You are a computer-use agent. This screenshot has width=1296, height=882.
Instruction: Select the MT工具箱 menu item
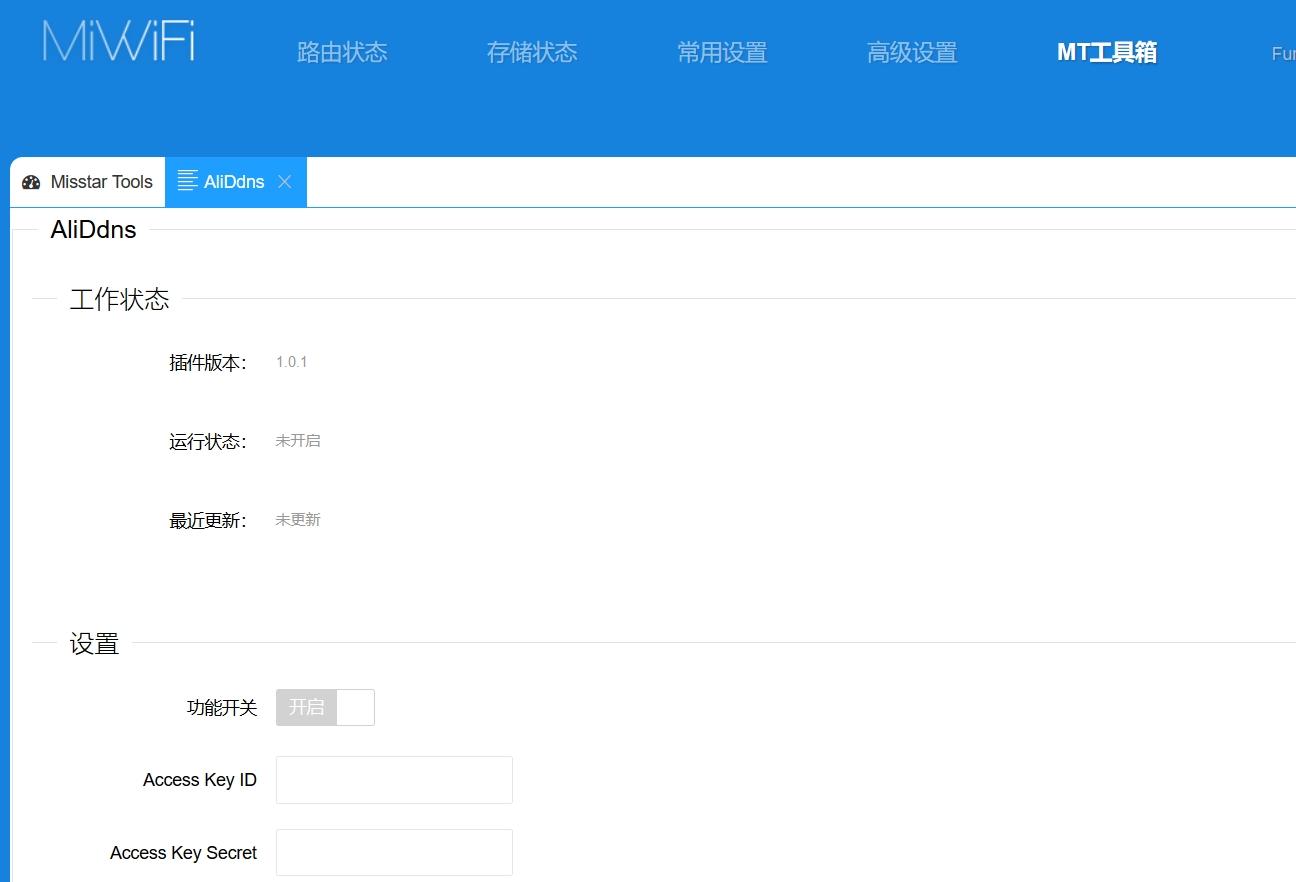[x=1107, y=53]
